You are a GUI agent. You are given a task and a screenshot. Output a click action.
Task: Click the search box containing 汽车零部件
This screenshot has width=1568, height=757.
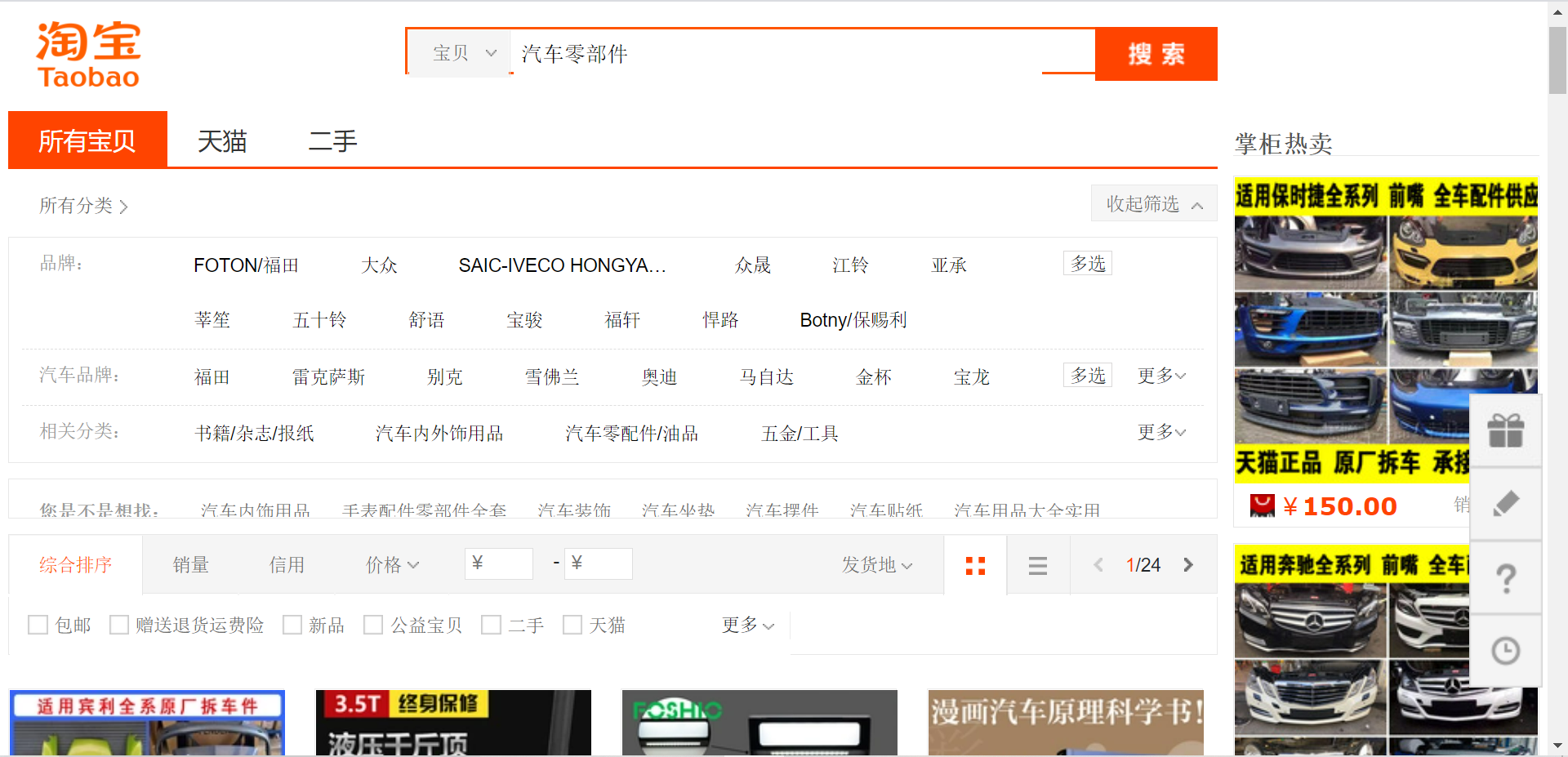pos(802,54)
